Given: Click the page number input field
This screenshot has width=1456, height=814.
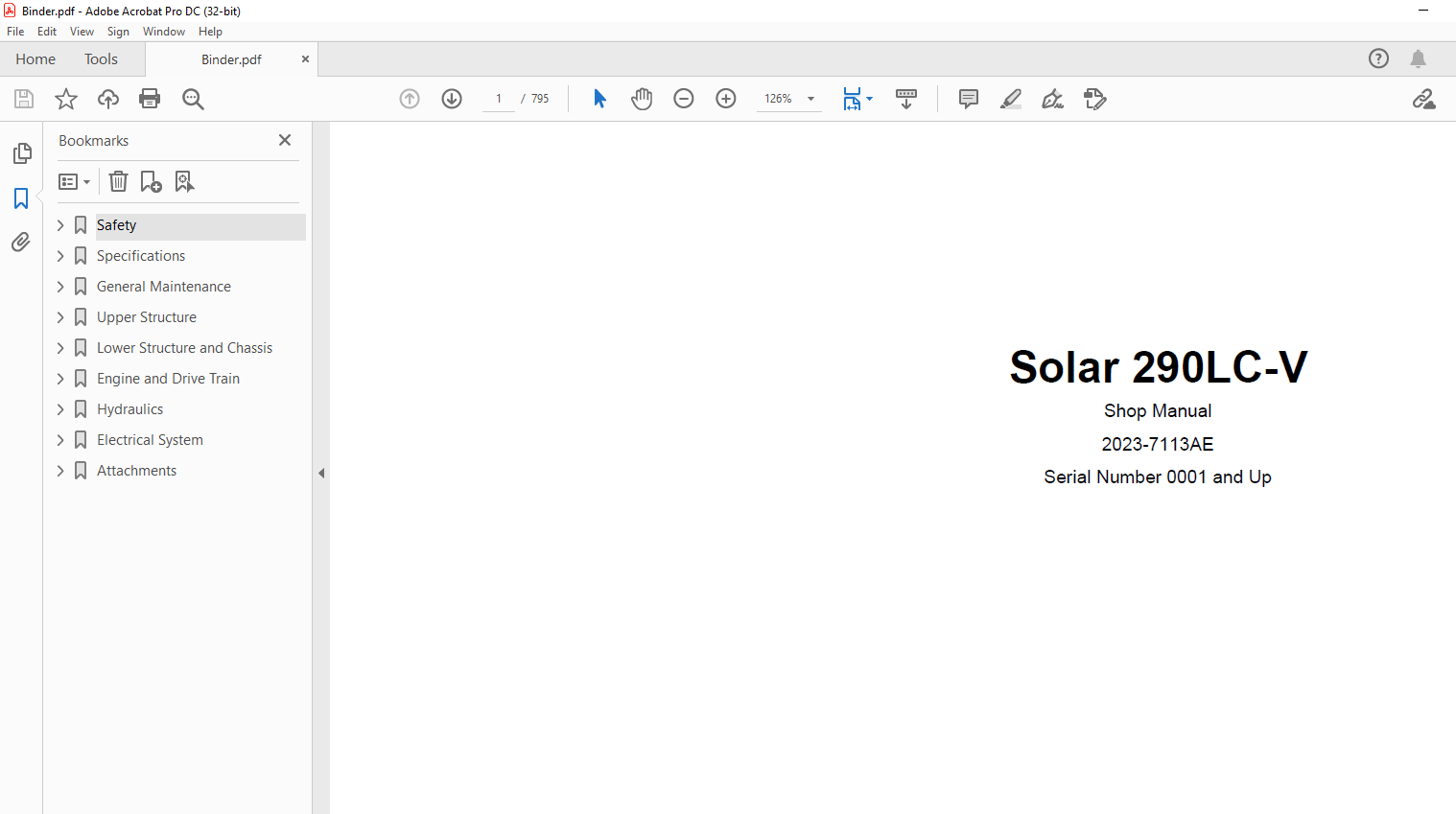Looking at the screenshot, I should click(x=499, y=99).
